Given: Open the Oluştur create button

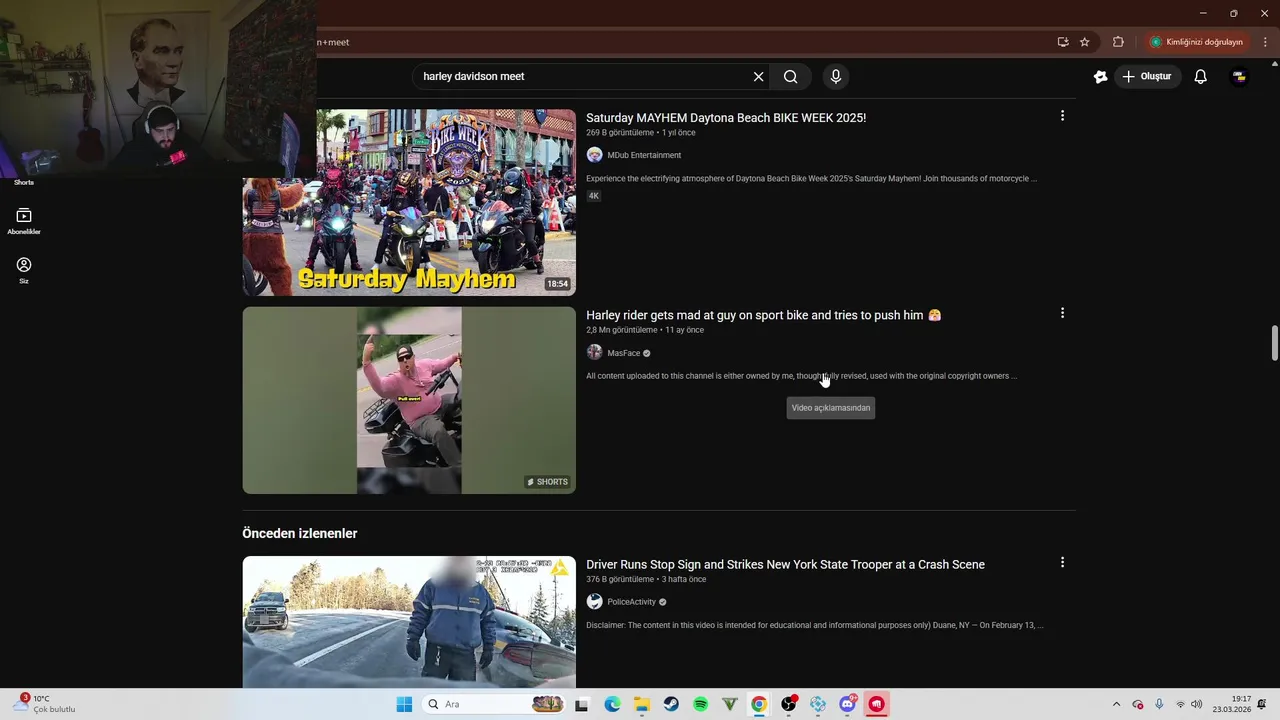Looking at the screenshot, I should (1148, 77).
